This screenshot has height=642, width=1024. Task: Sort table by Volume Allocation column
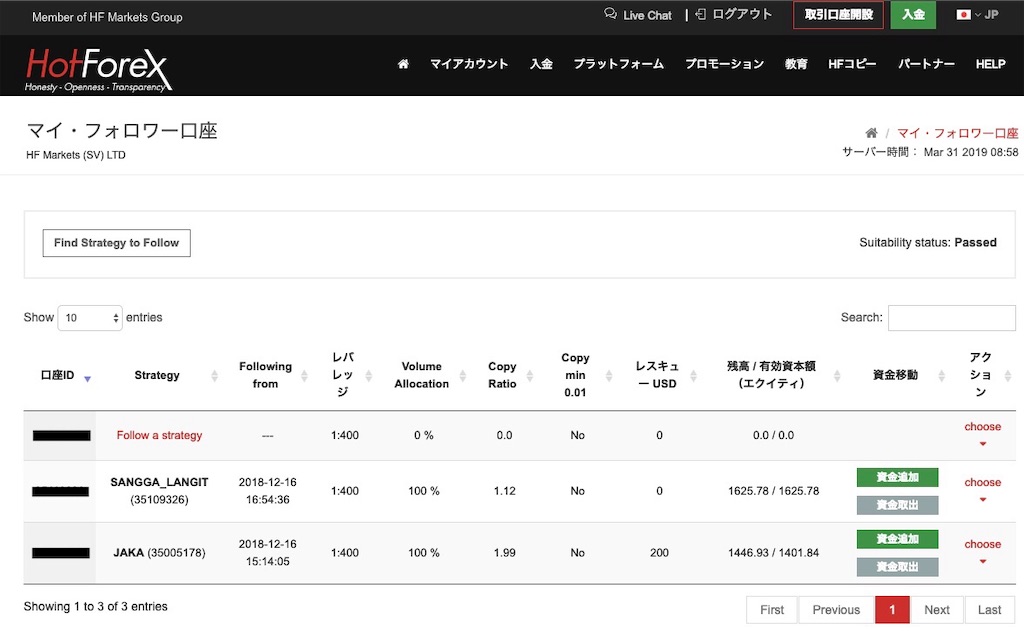tap(462, 375)
